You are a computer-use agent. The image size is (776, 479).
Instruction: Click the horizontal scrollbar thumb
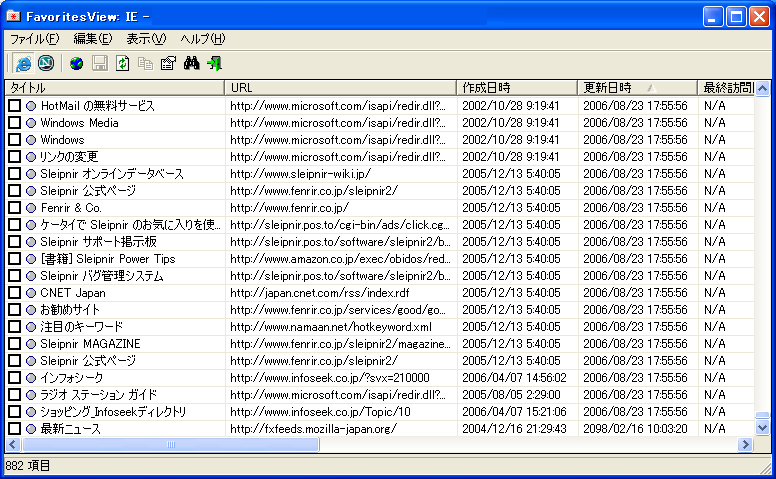coord(171,444)
